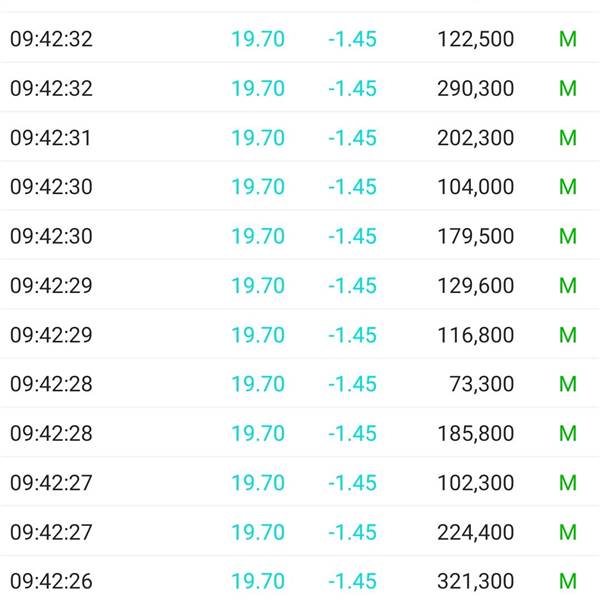Select the 19.70 price in 202,300 row
600x600 pixels.
258,138
